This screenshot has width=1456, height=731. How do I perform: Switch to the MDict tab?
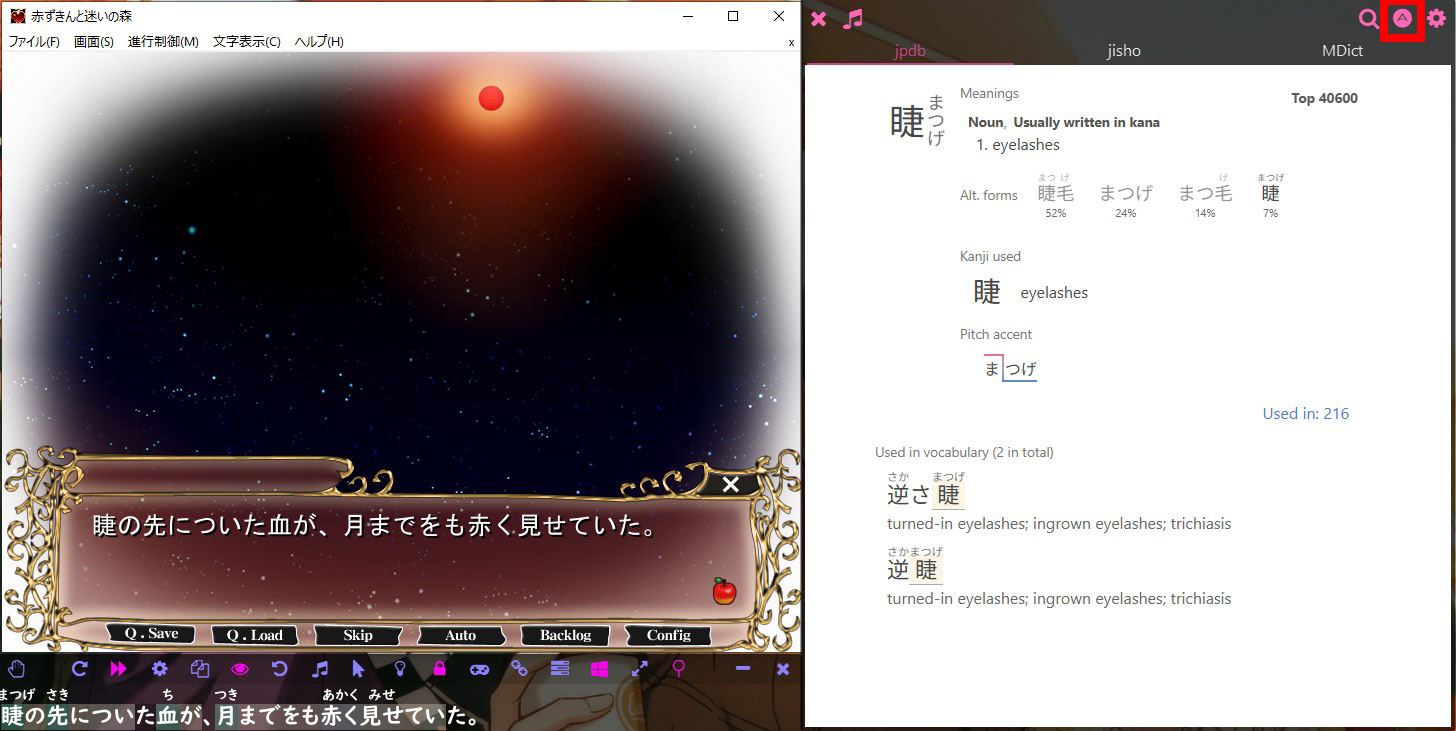1342,50
